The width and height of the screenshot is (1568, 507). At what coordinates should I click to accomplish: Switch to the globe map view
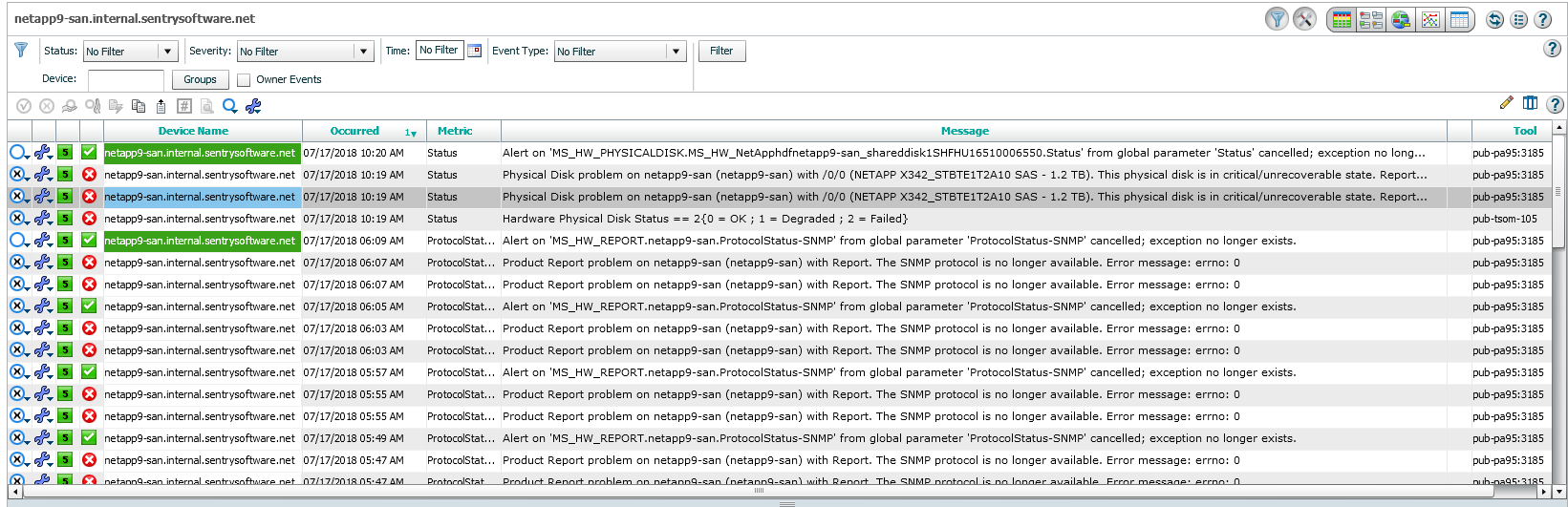coord(1401,20)
